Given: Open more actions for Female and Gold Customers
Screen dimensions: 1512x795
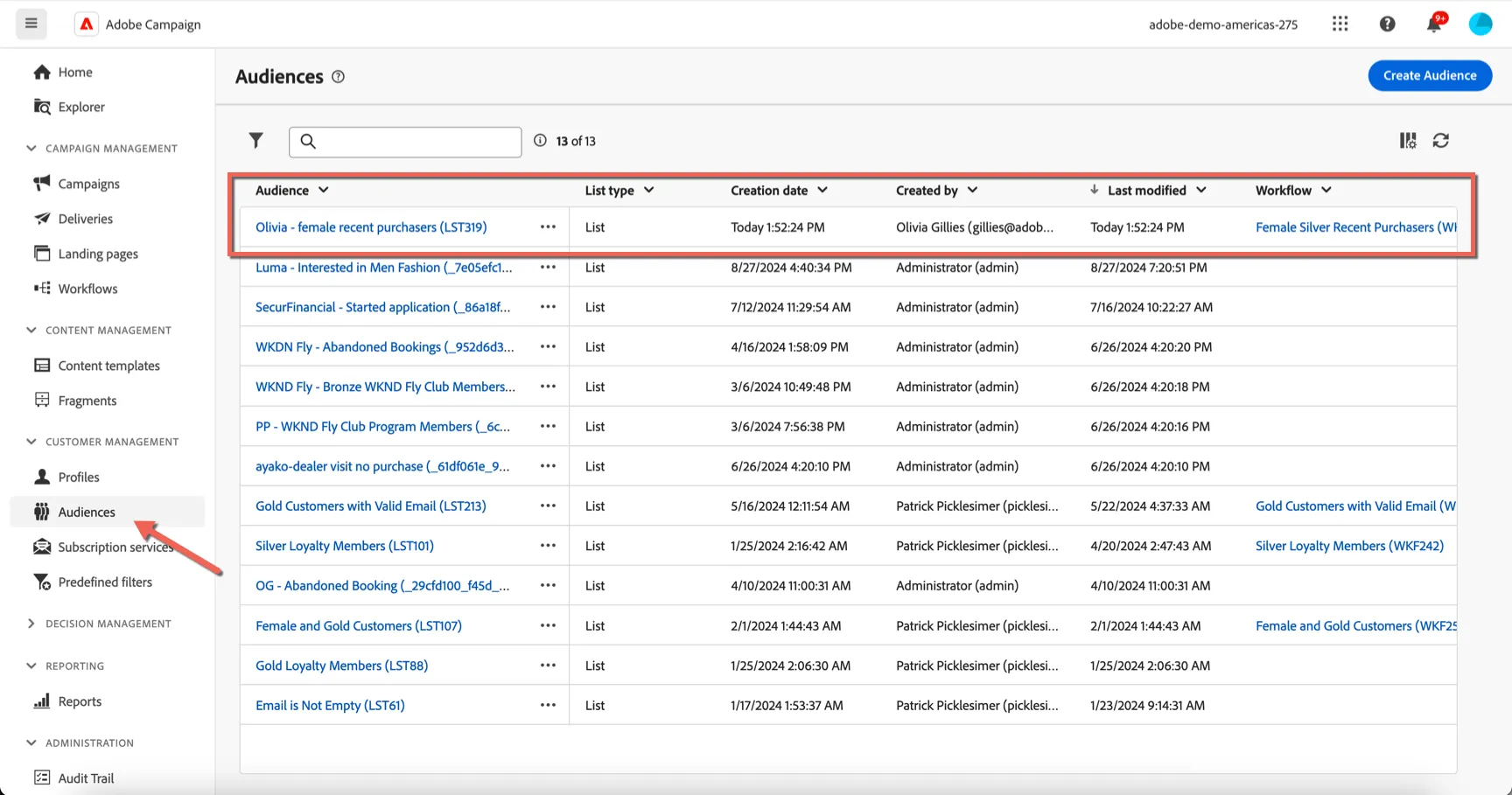Looking at the screenshot, I should (x=549, y=626).
